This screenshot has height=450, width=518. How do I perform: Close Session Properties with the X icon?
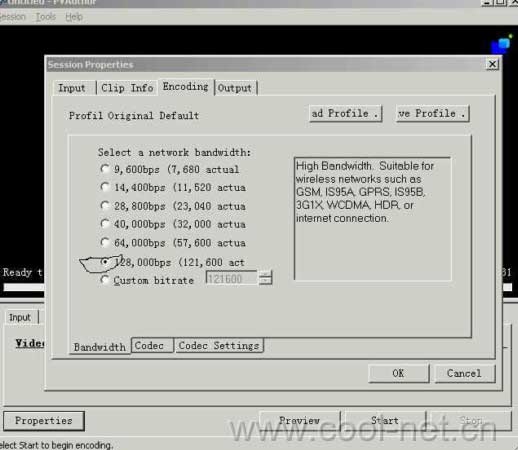click(x=492, y=64)
